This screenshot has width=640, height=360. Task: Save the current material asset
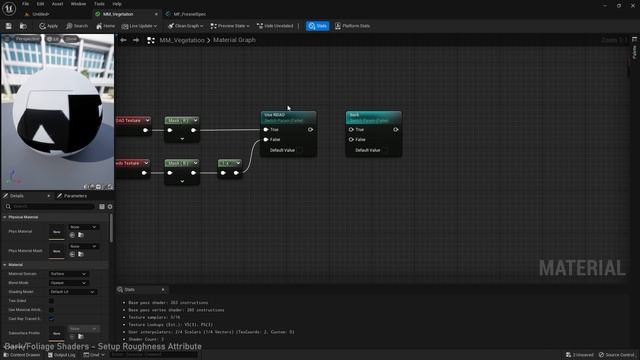9,26
